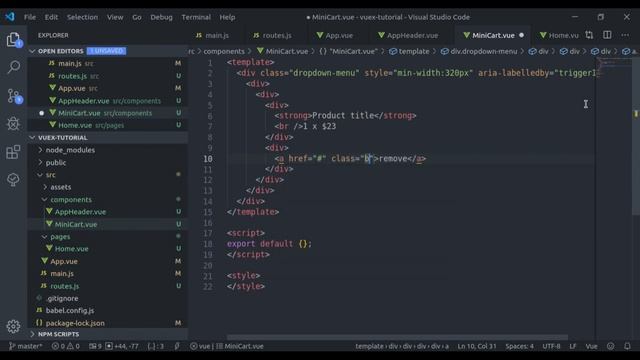The height and width of the screenshot is (360, 640).
Task: Change language mode Vue in status bar
Action: [591, 346]
